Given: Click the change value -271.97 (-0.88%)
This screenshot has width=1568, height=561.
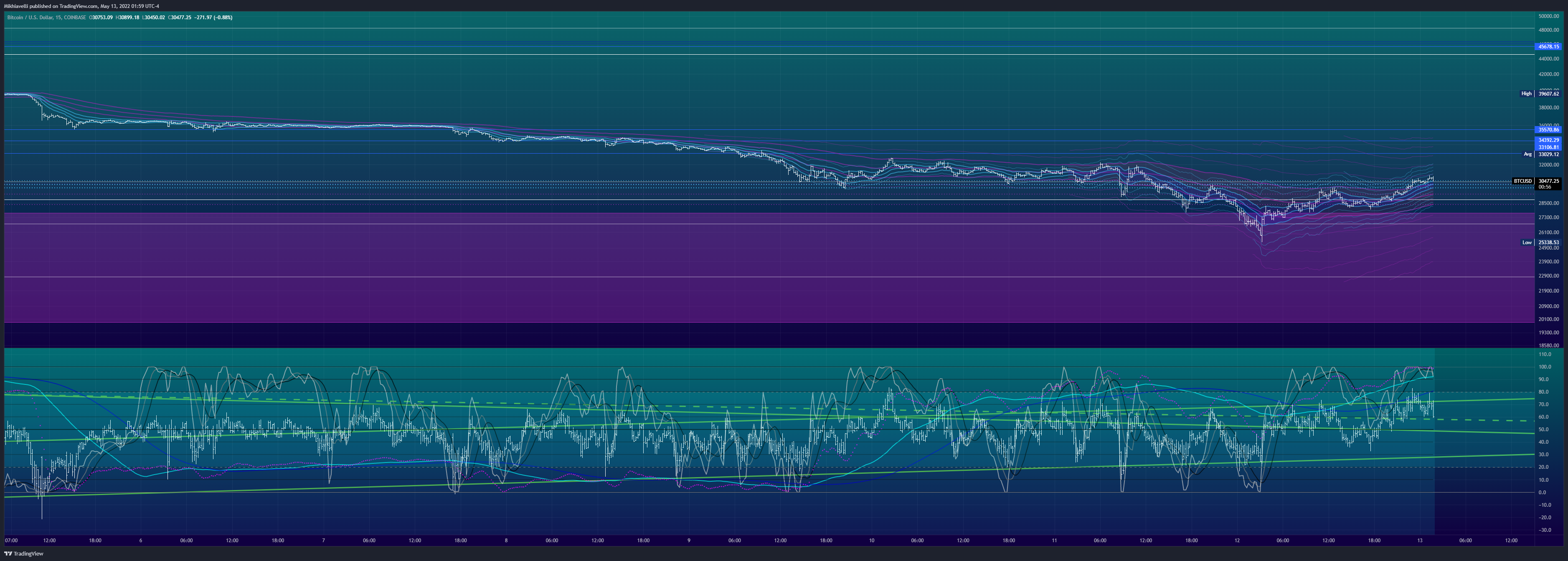Looking at the screenshot, I should click(x=214, y=18).
